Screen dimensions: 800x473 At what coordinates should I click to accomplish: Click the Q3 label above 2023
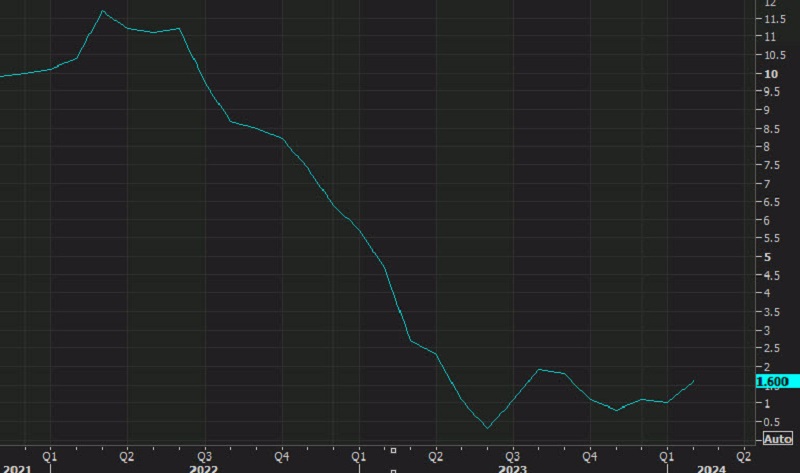pyautogui.click(x=512, y=453)
